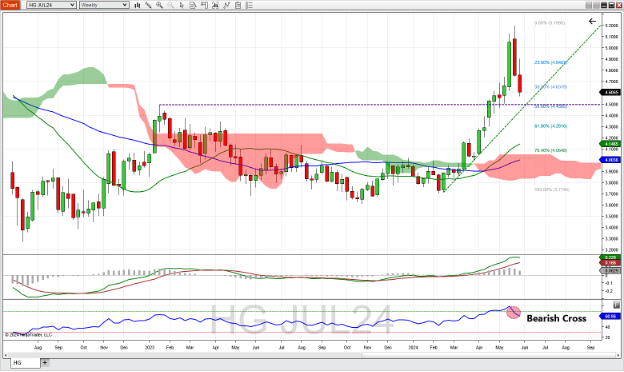Screen dimensions: 624x372
Task: Open the HG JUL24 instrument selector dropdown
Action: click(51, 5)
